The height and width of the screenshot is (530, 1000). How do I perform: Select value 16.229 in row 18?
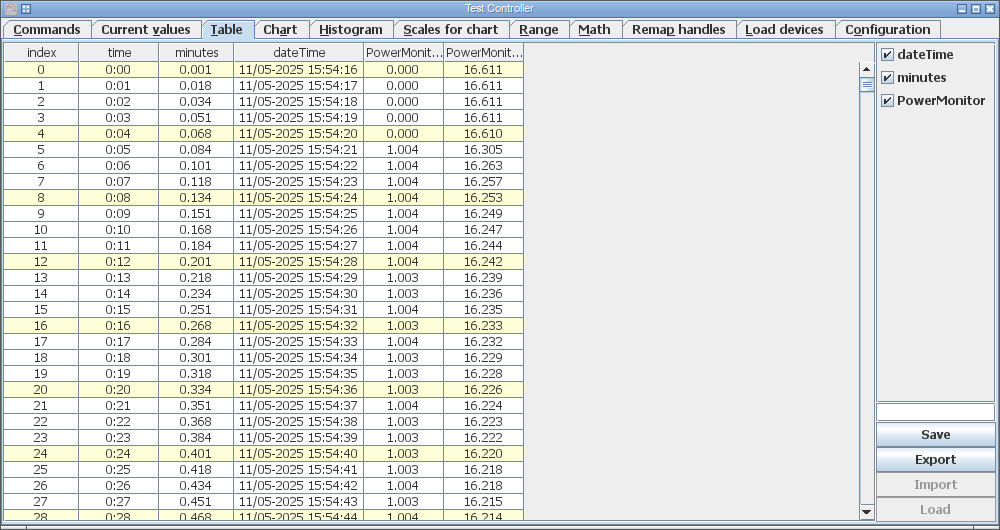pos(483,358)
